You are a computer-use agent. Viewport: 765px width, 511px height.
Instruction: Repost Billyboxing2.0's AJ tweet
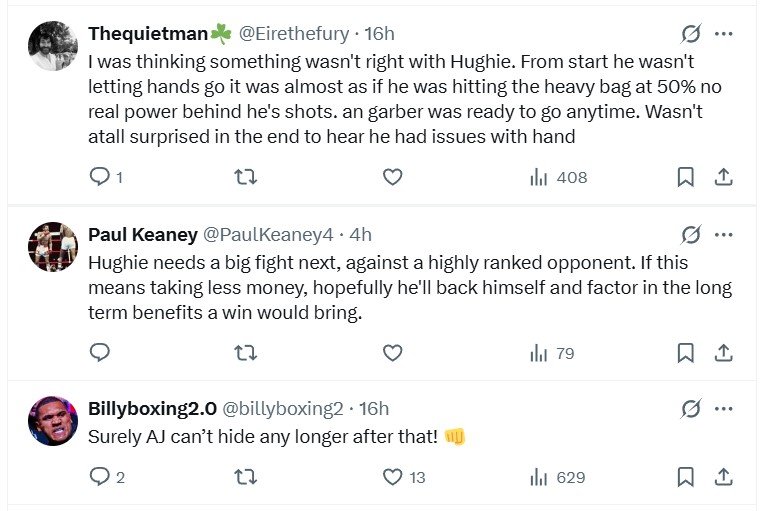pyautogui.click(x=245, y=477)
